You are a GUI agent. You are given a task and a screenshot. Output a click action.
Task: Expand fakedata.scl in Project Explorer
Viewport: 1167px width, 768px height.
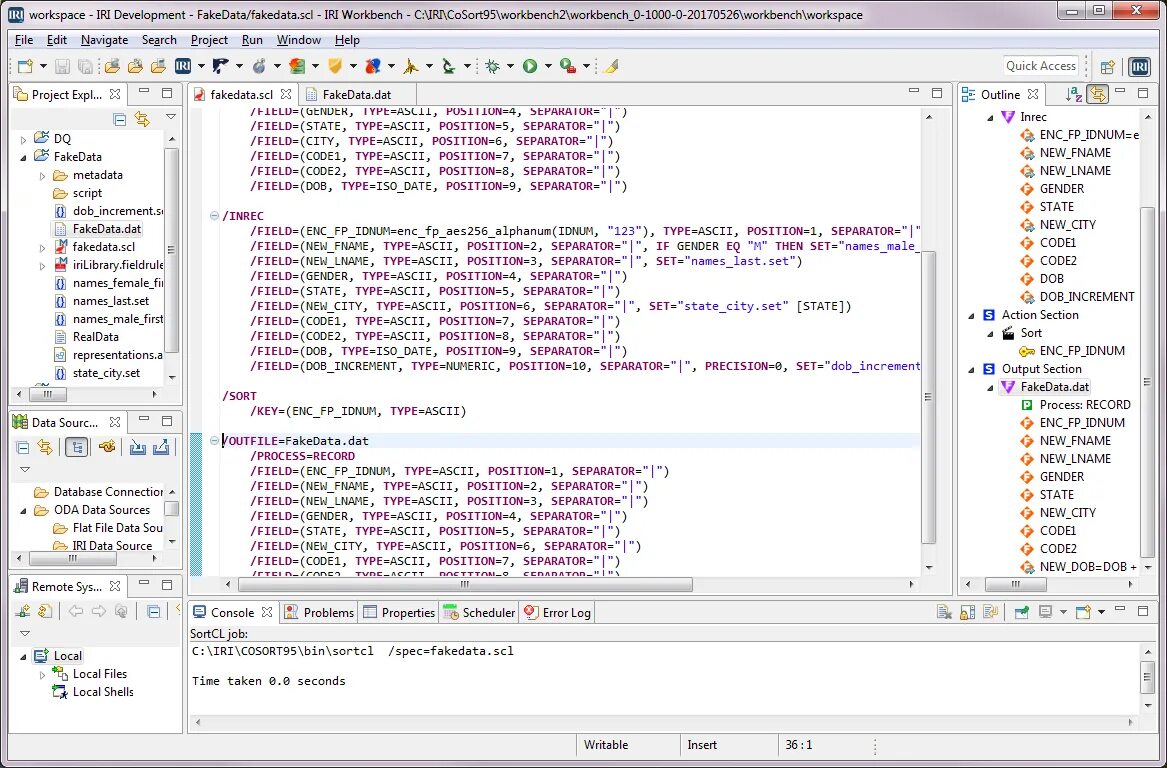[42, 247]
